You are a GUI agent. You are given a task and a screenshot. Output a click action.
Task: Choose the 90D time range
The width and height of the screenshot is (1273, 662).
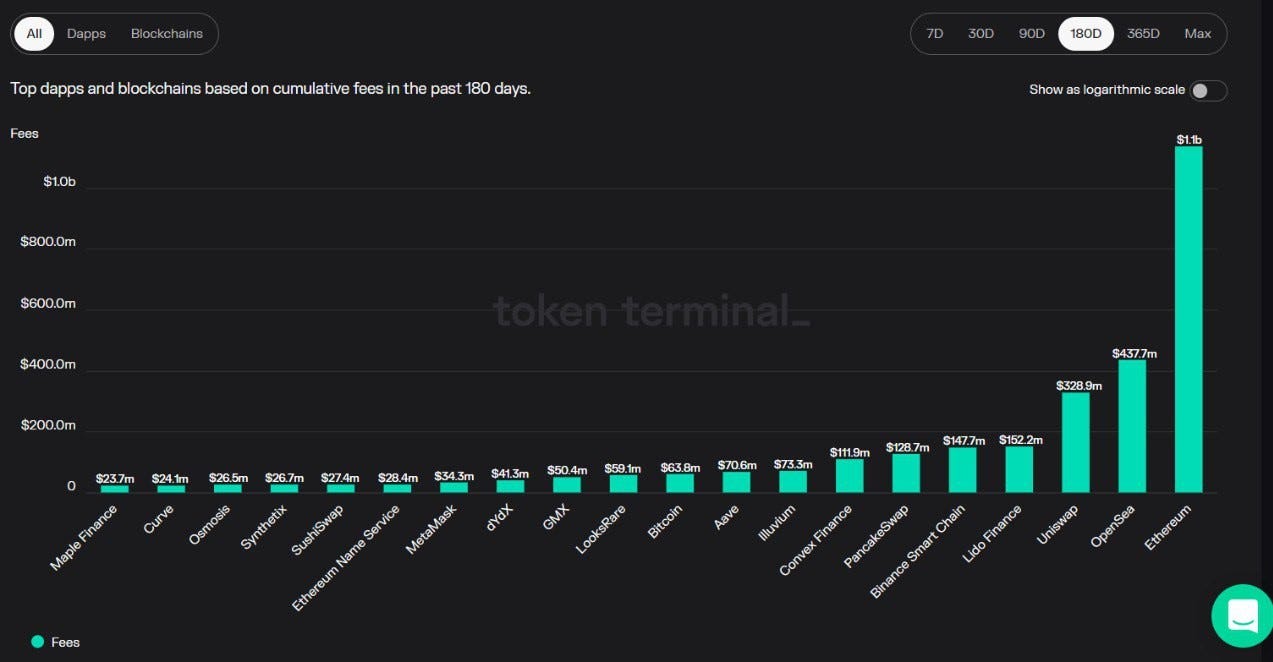click(1031, 34)
